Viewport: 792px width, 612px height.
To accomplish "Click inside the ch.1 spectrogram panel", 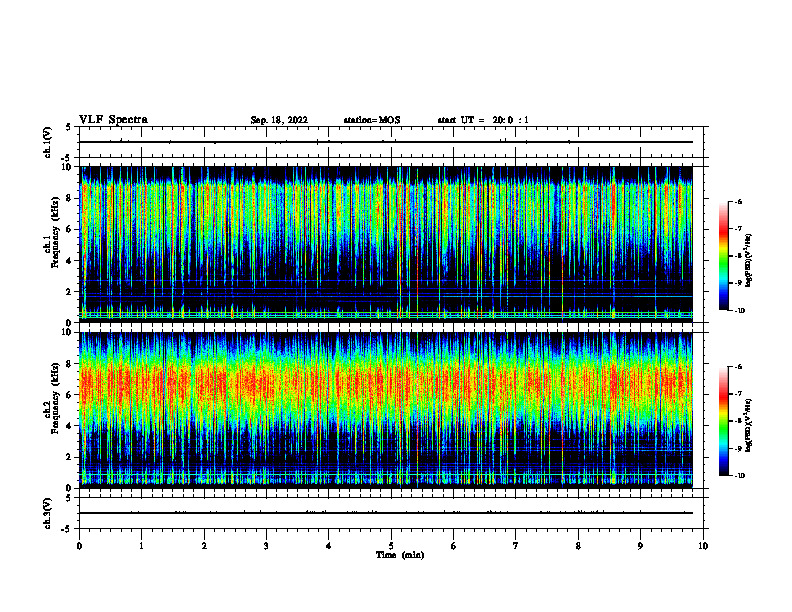I will pos(386,244).
